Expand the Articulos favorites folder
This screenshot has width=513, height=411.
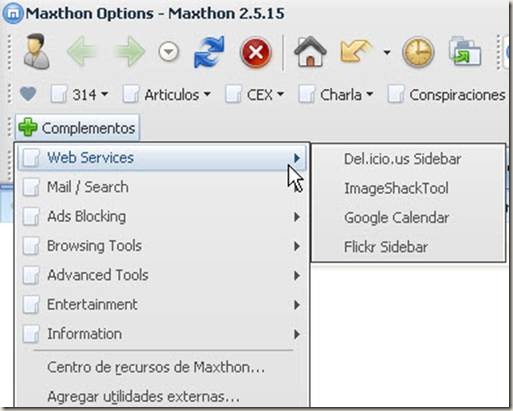(167, 95)
